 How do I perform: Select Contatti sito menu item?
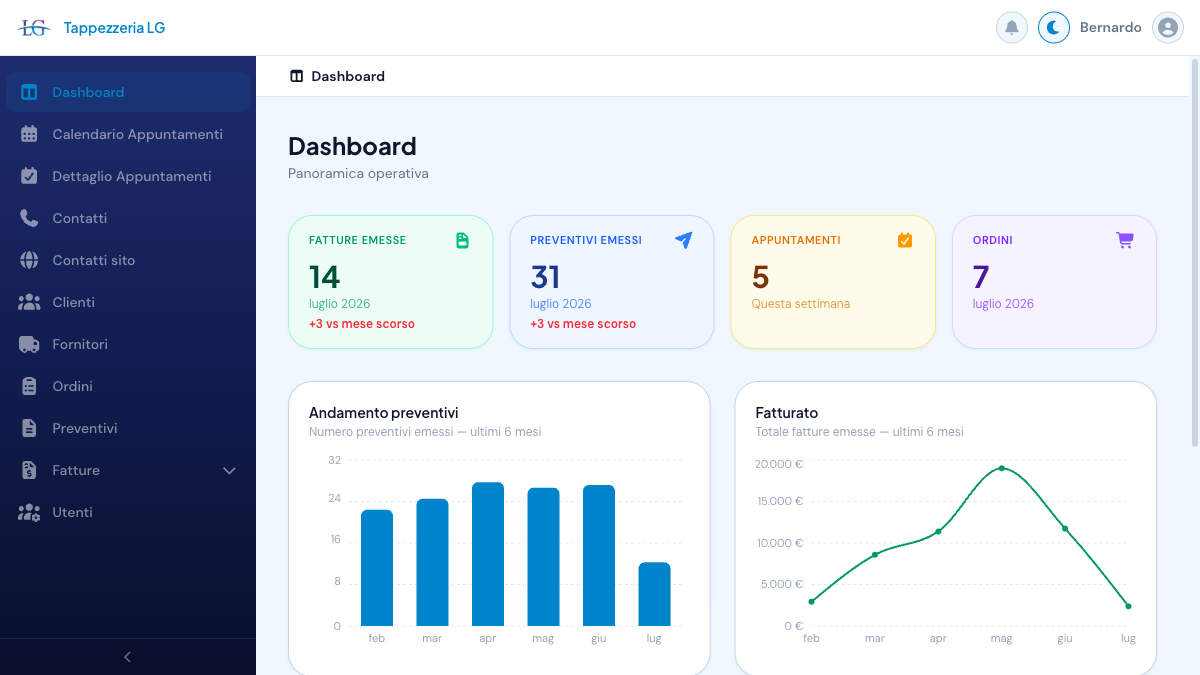128,260
